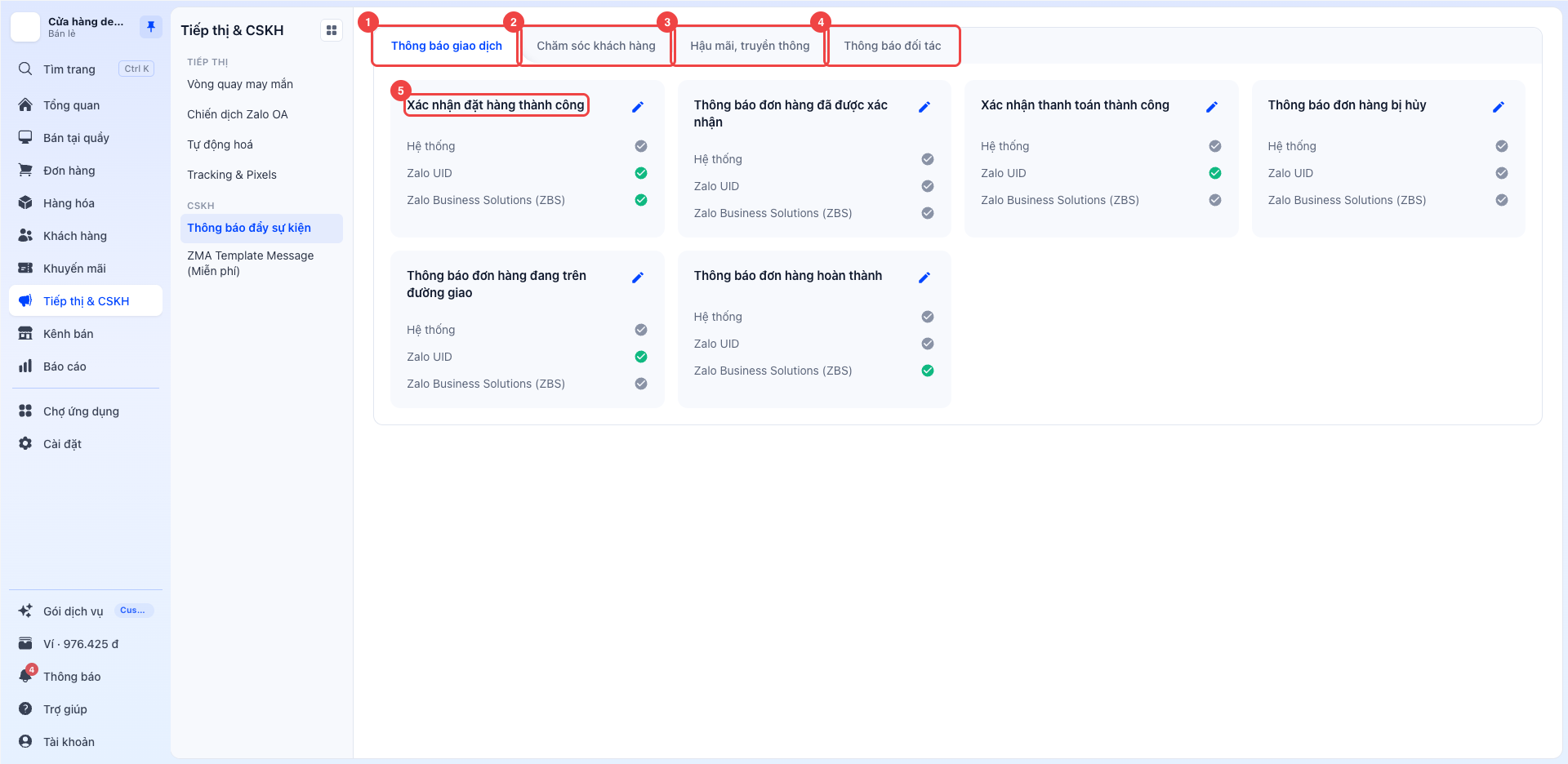Edit Thông báo đơn hàng hoàn thành template

tap(924, 278)
